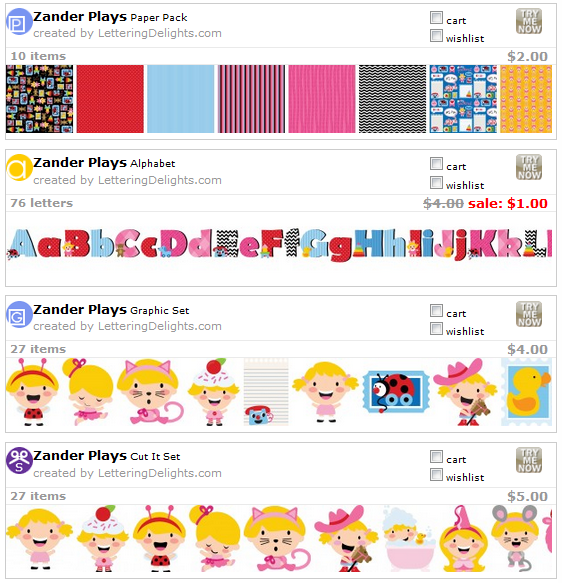The width and height of the screenshot is (562, 583).
Task: Check cart box for Paper Pack
Action: [436, 17]
